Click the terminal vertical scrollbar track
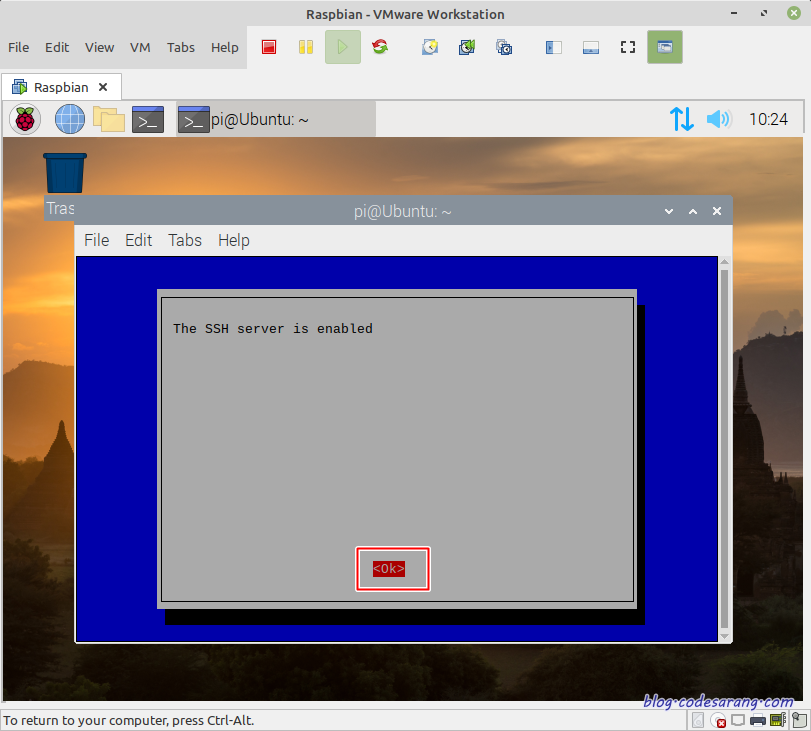Image resolution: width=811 pixels, height=731 pixels. [725, 449]
